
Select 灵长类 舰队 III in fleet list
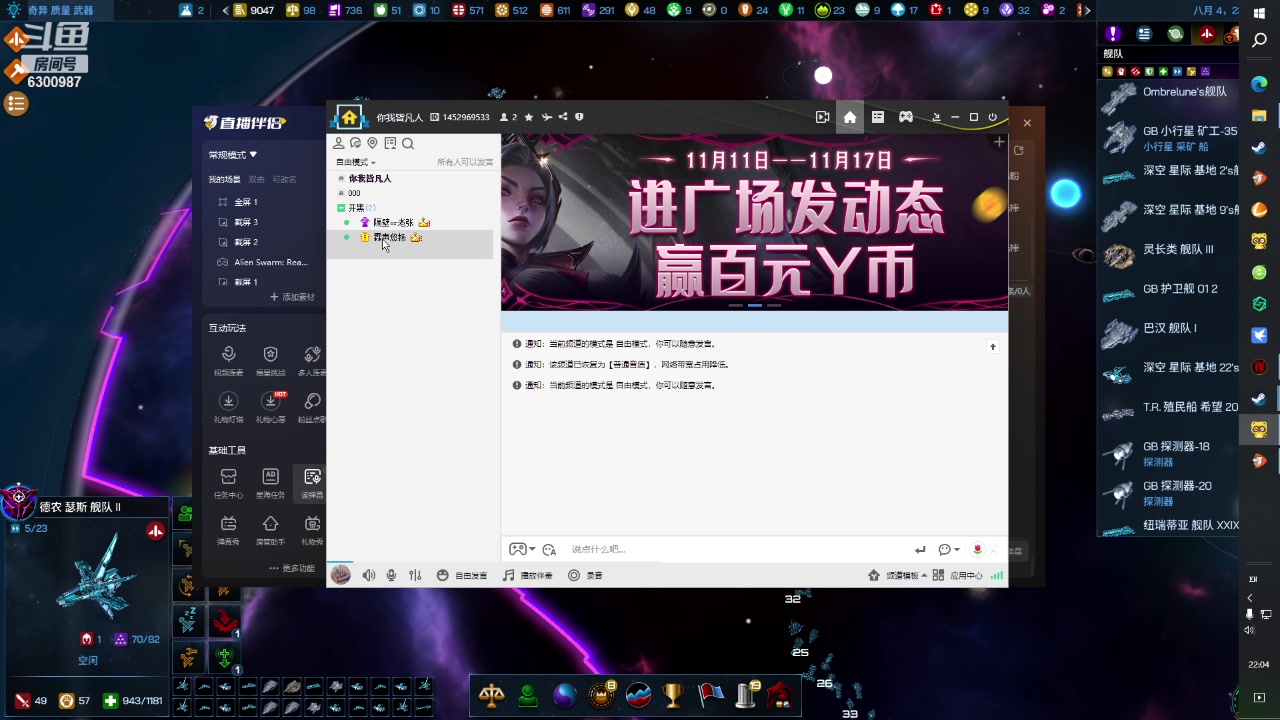coord(1170,253)
